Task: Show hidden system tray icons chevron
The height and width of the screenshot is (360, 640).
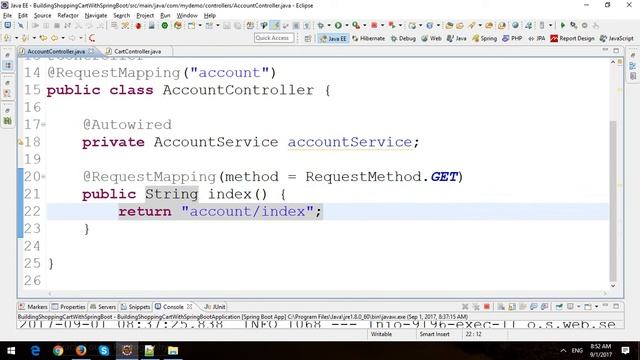Action: coord(563,351)
